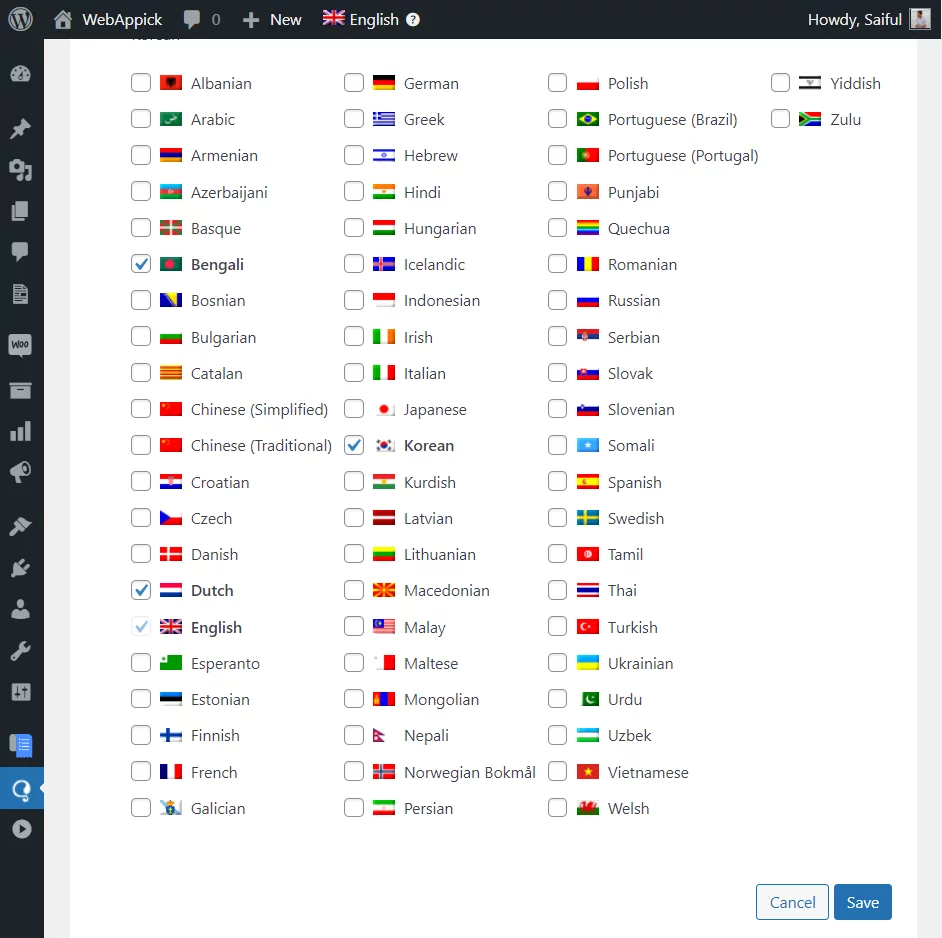
Task: Enable the French language checkbox
Action: [141, 772]
